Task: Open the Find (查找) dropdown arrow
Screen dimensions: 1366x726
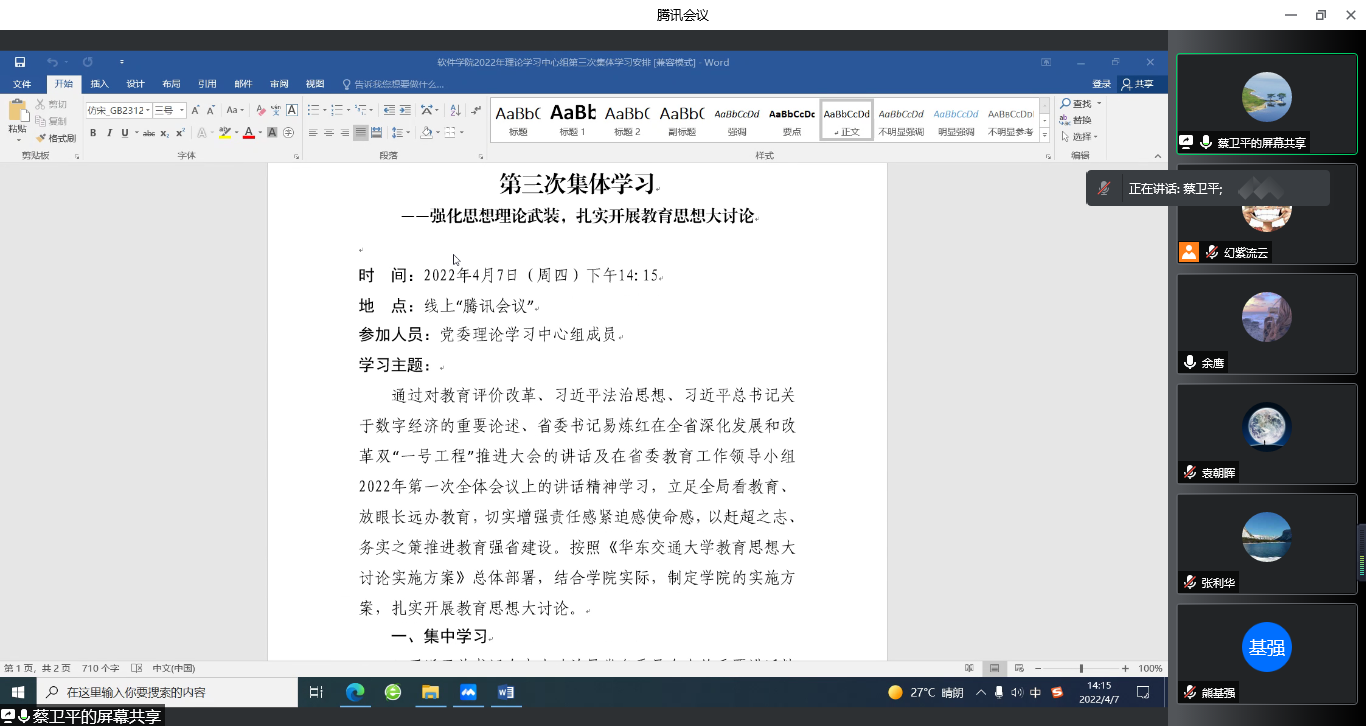Action: point(1099,104)
